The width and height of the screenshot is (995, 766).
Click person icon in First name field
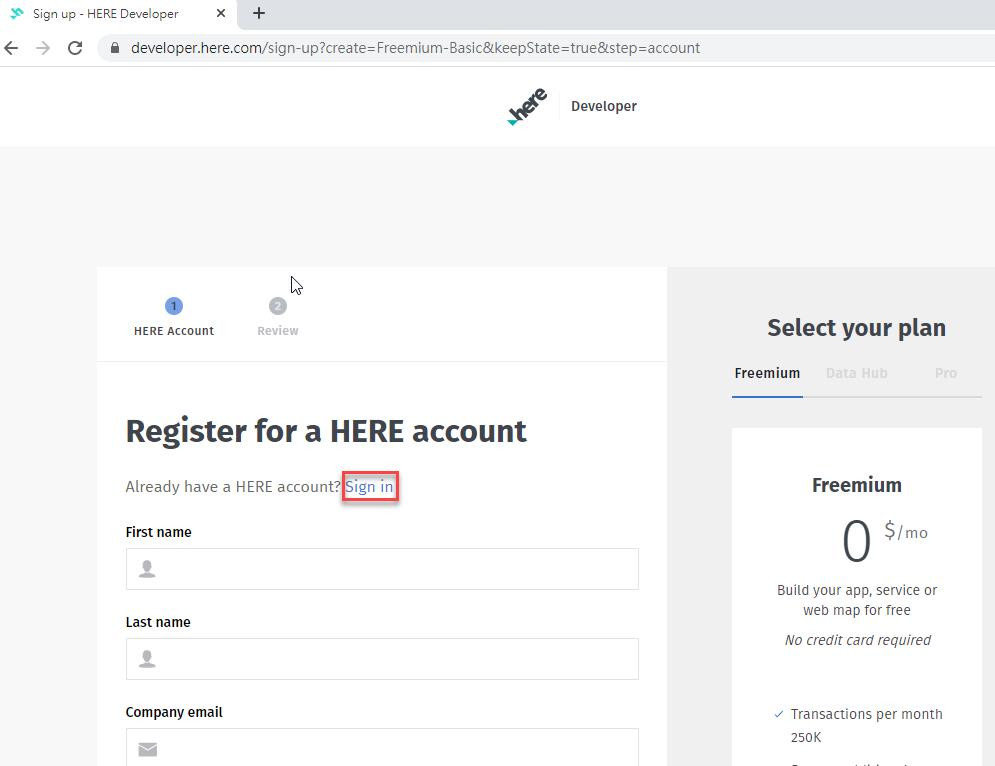147,569
